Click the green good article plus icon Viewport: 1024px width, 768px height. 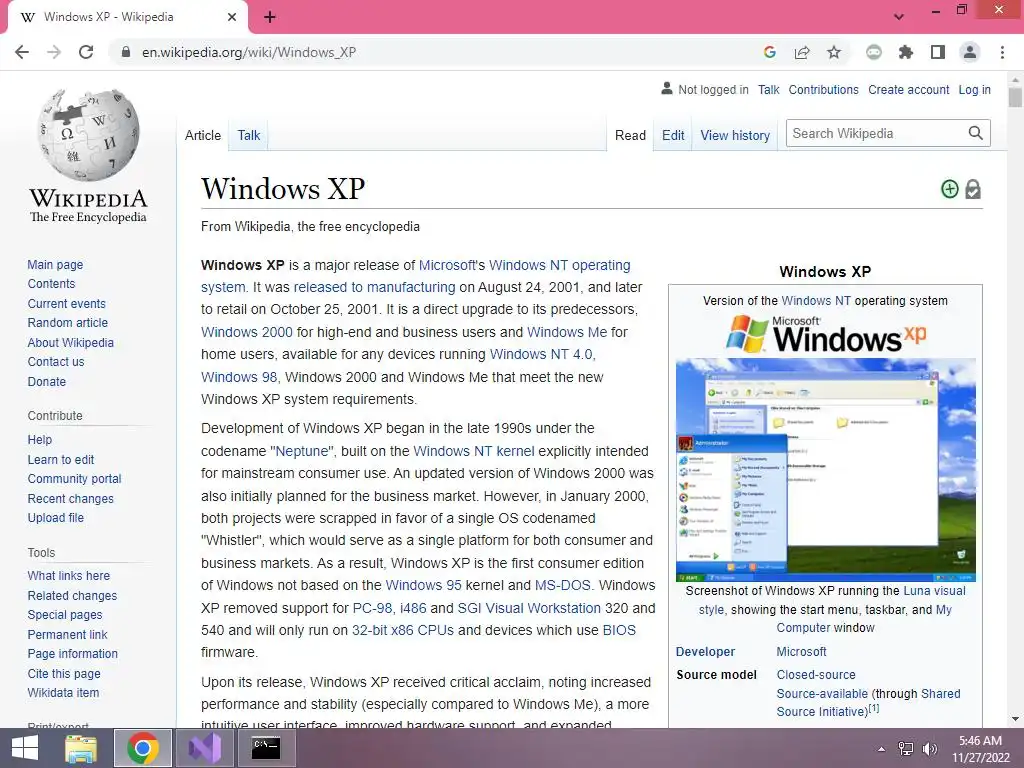pyautogui.click(x=950, y=189)
